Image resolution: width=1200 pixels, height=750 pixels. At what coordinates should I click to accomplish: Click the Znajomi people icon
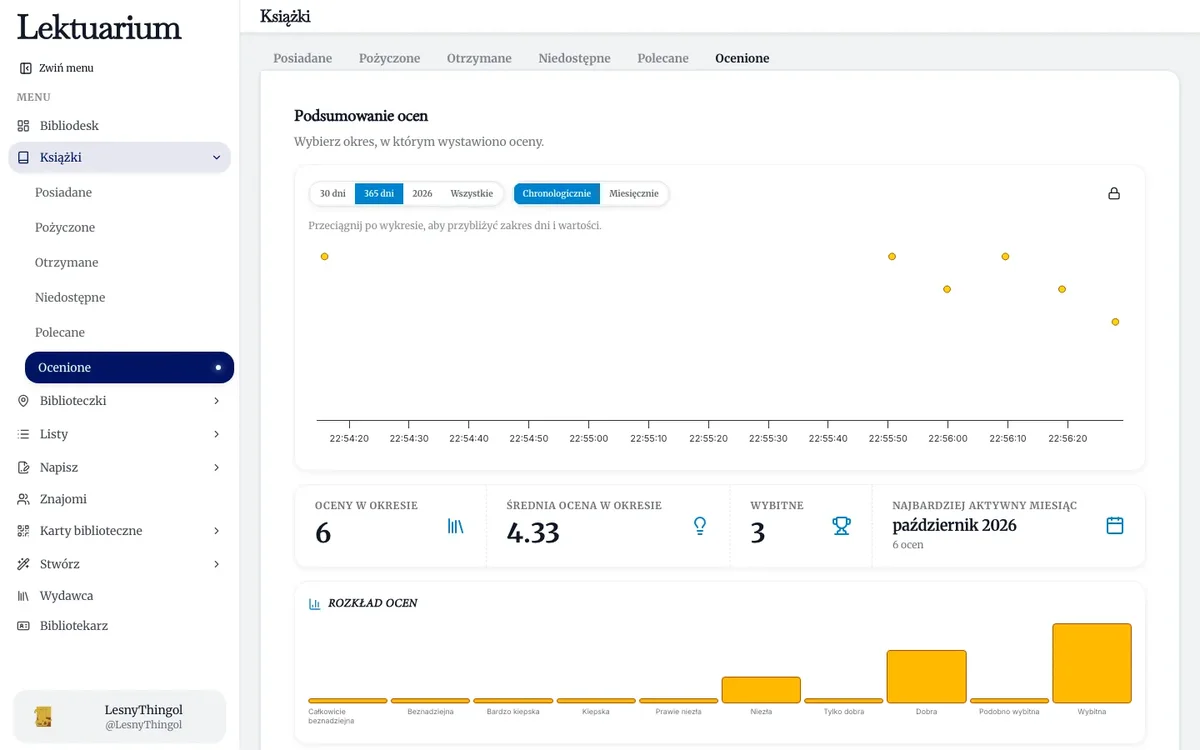pyautogui.click(x=24, y=499)
